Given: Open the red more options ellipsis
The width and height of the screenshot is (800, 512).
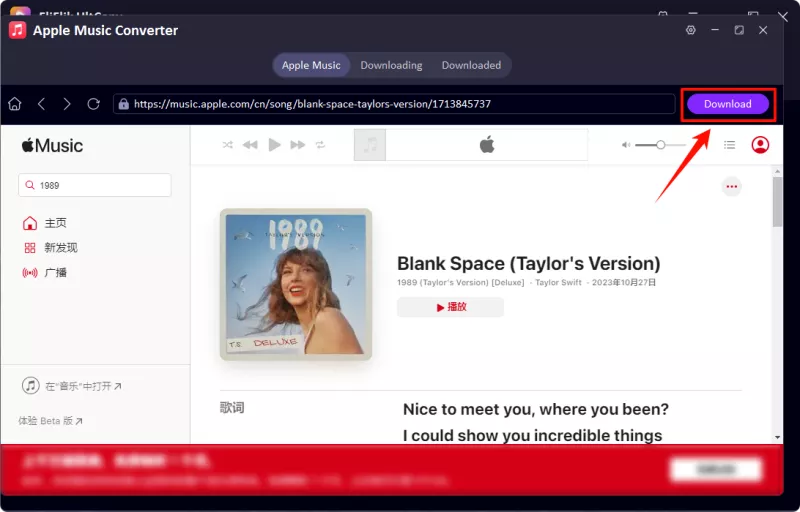Looking at the screenshot, I should coord(732,187).
